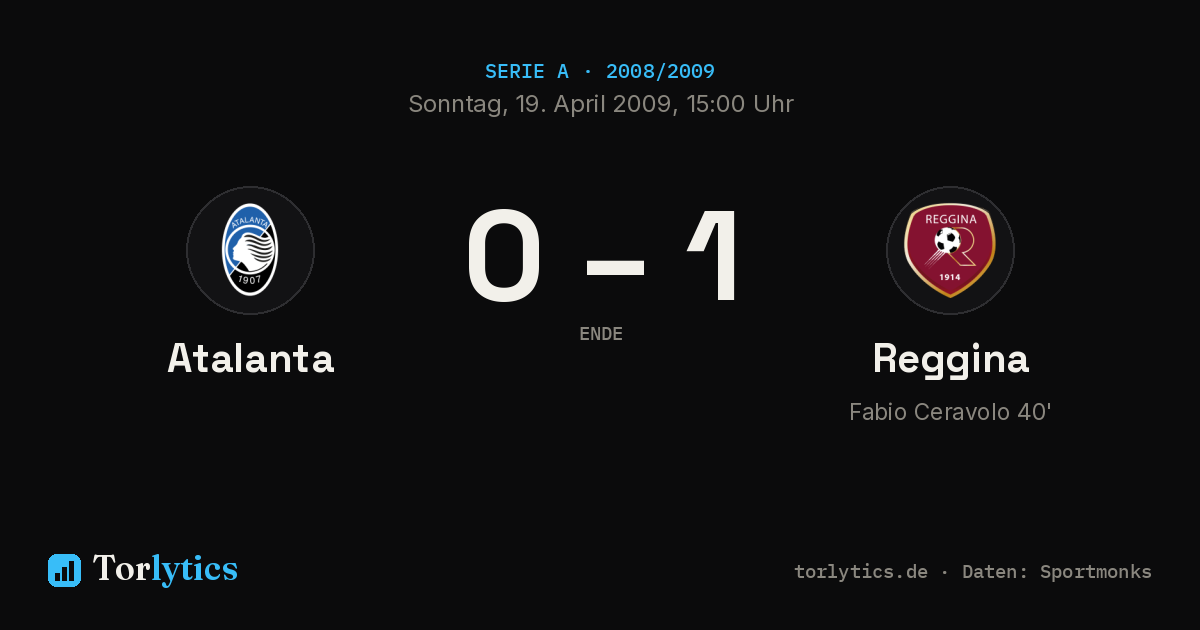
Task: Click the 15:00 Uhr kickoff time
Action: [x=736, y=104]
